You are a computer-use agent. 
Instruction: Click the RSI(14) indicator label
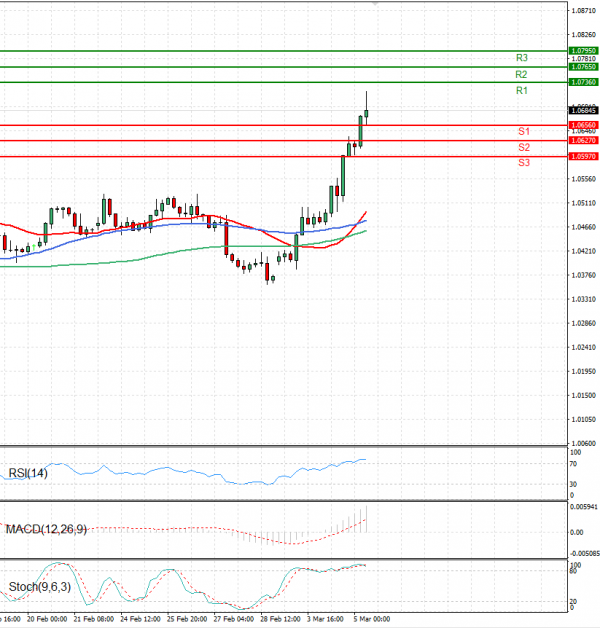point(28,473)
